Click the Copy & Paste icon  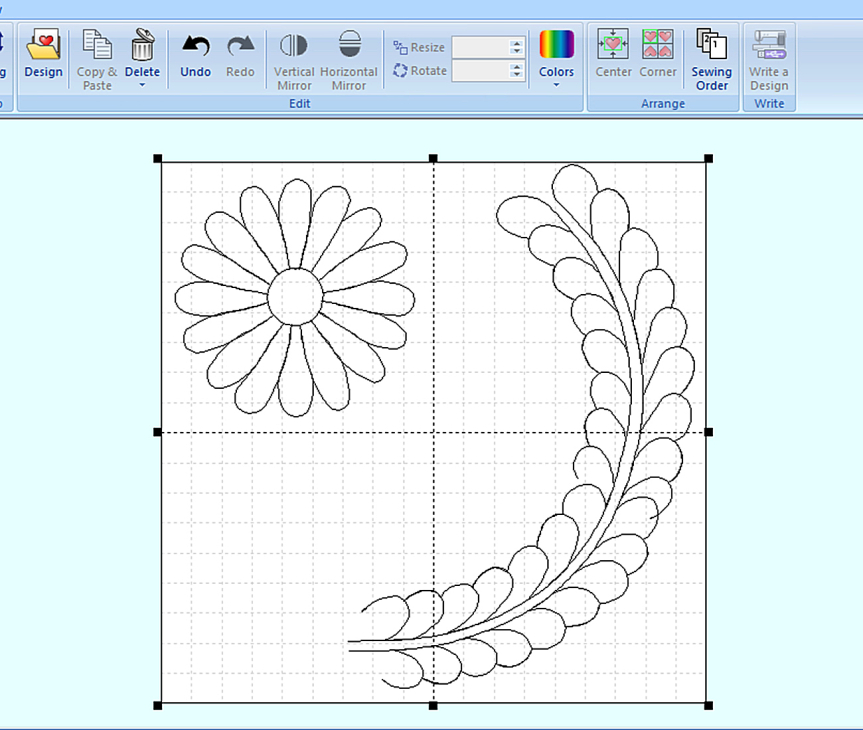97,46
